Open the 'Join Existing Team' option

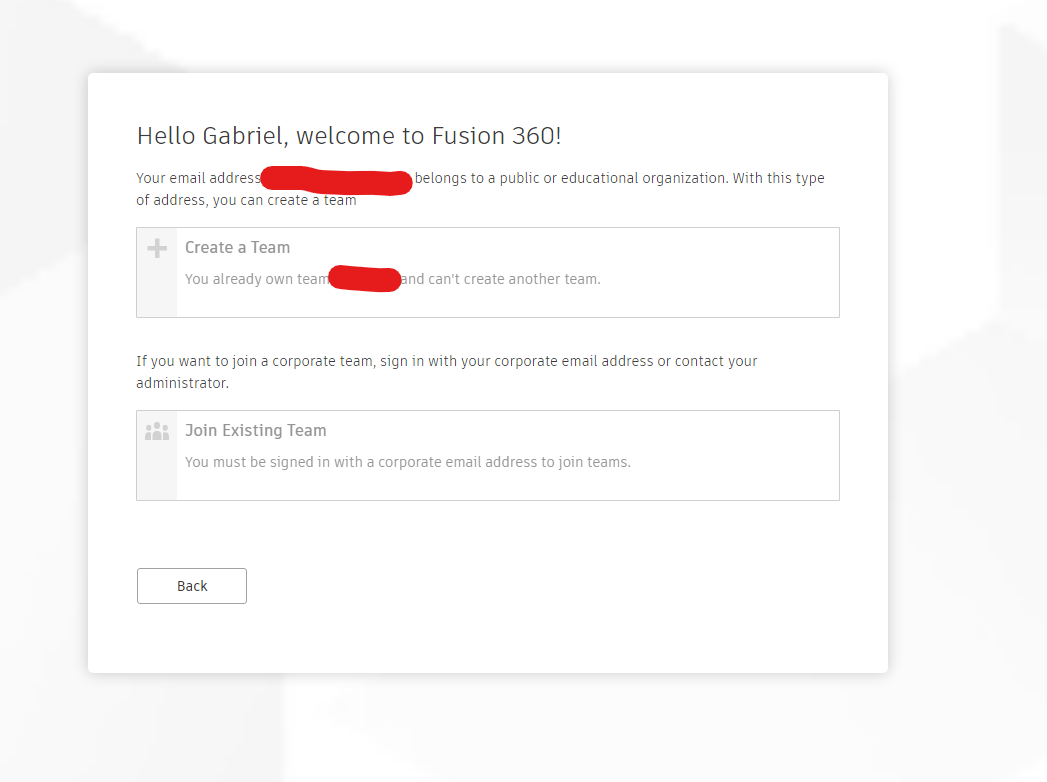coord(487,455)
